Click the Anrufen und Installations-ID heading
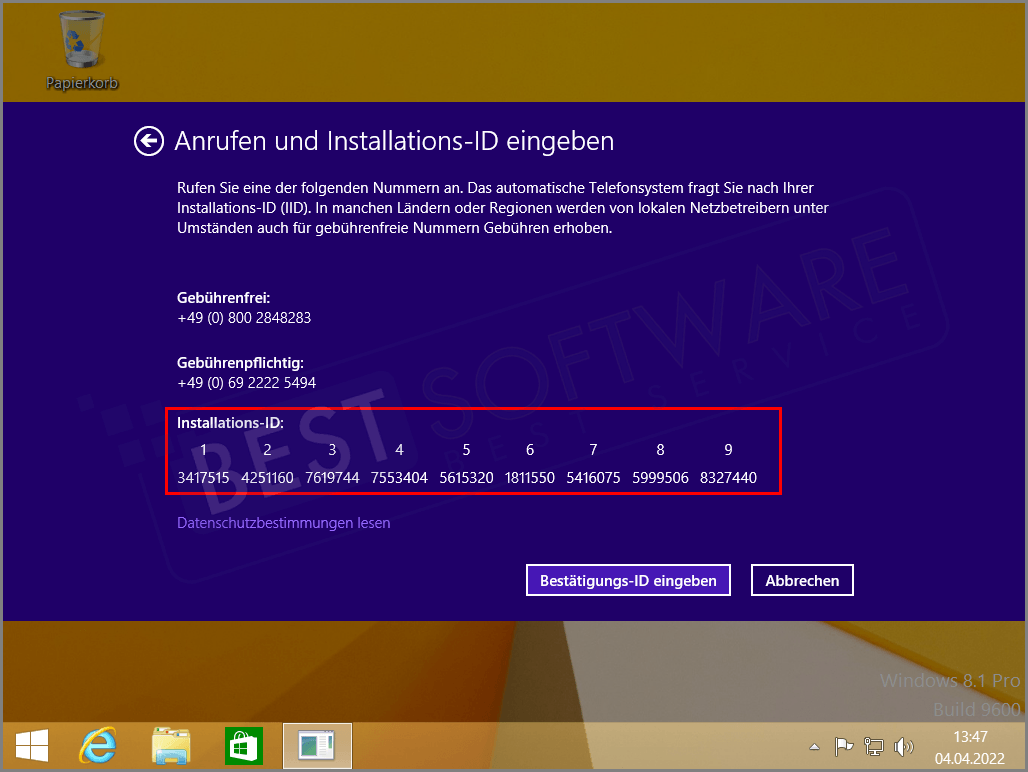 coord(393,141)
